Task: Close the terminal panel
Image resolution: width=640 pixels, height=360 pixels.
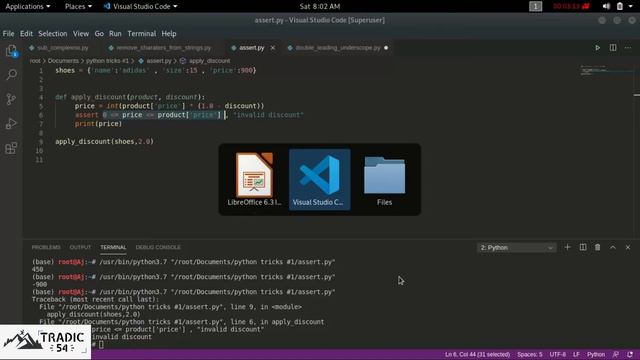Action: [628, 247]
